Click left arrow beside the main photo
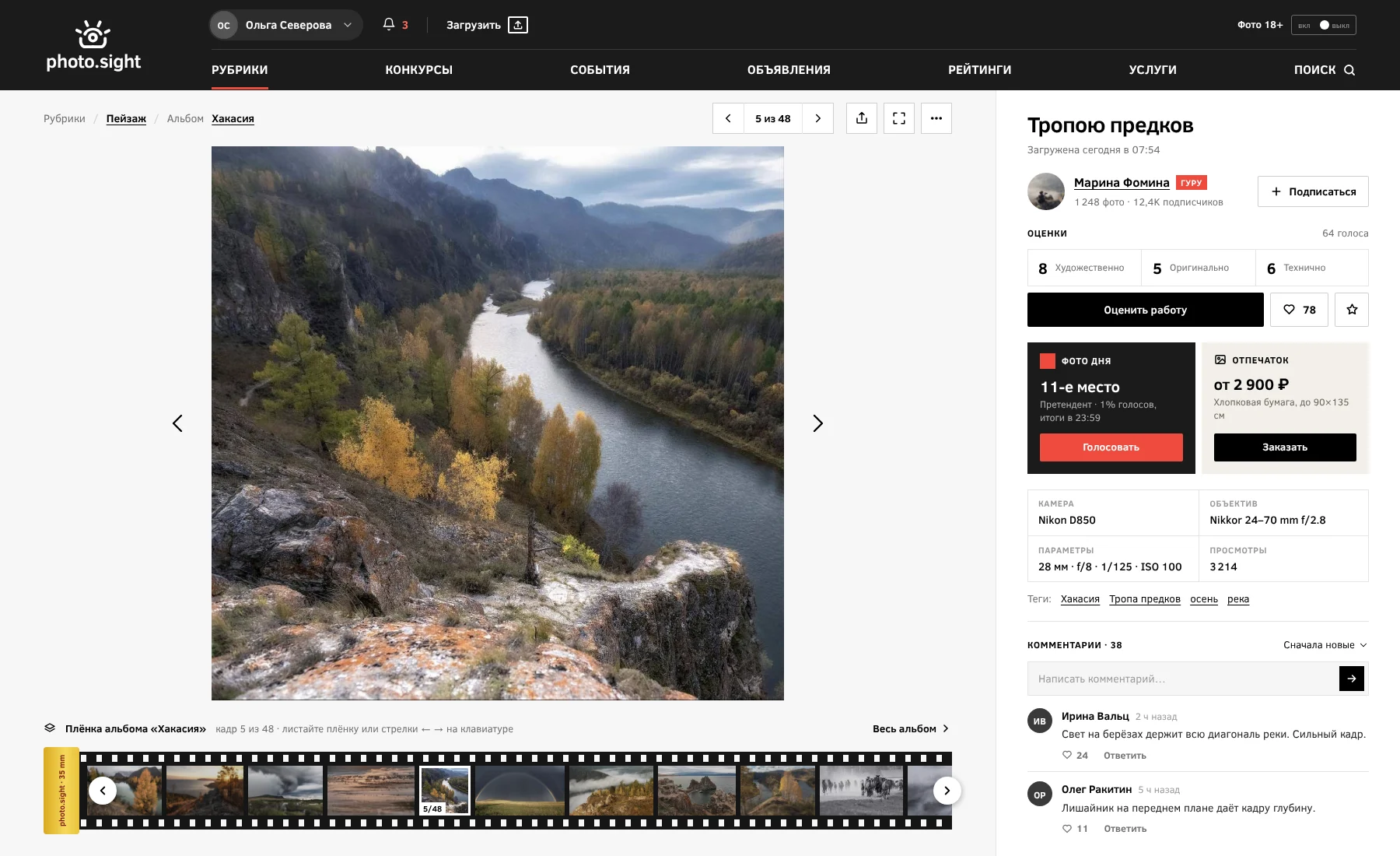This screenshot has width=1400, height=856. (x=177, y=423)
